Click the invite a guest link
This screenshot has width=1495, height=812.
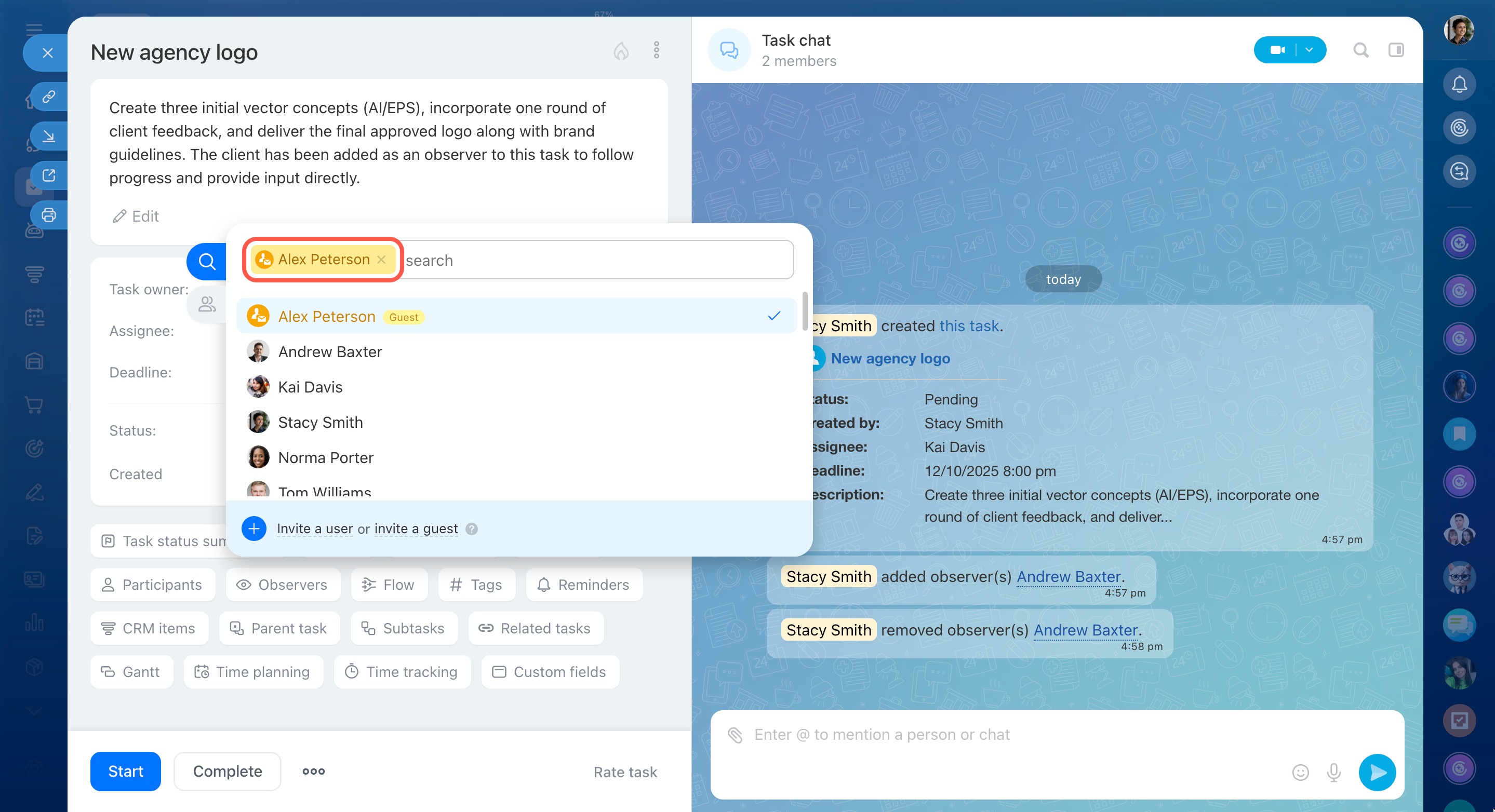coord(416,529)
